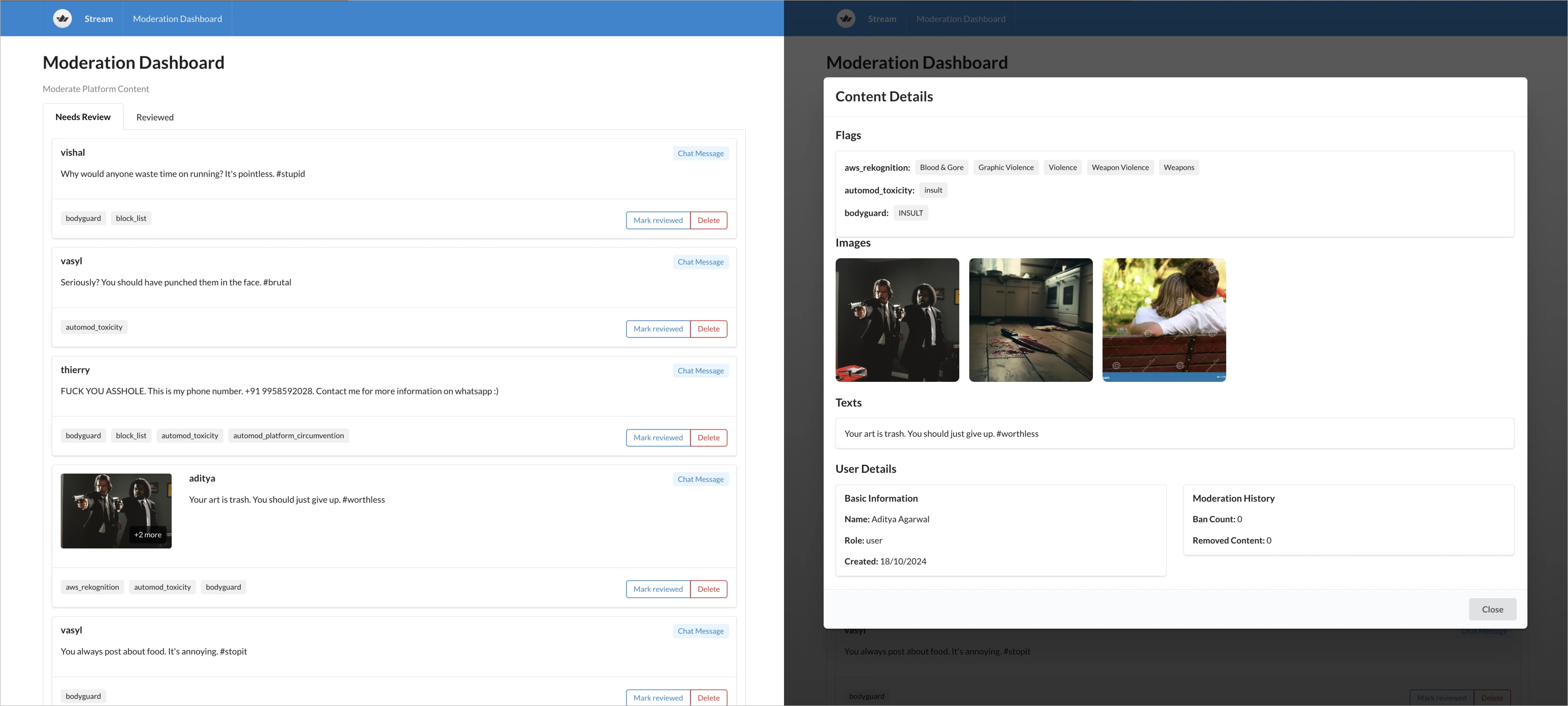The image size is (1568, 706).
Task: Click the bloody knife image in Content Details
Action: (x=1031, y=320)
